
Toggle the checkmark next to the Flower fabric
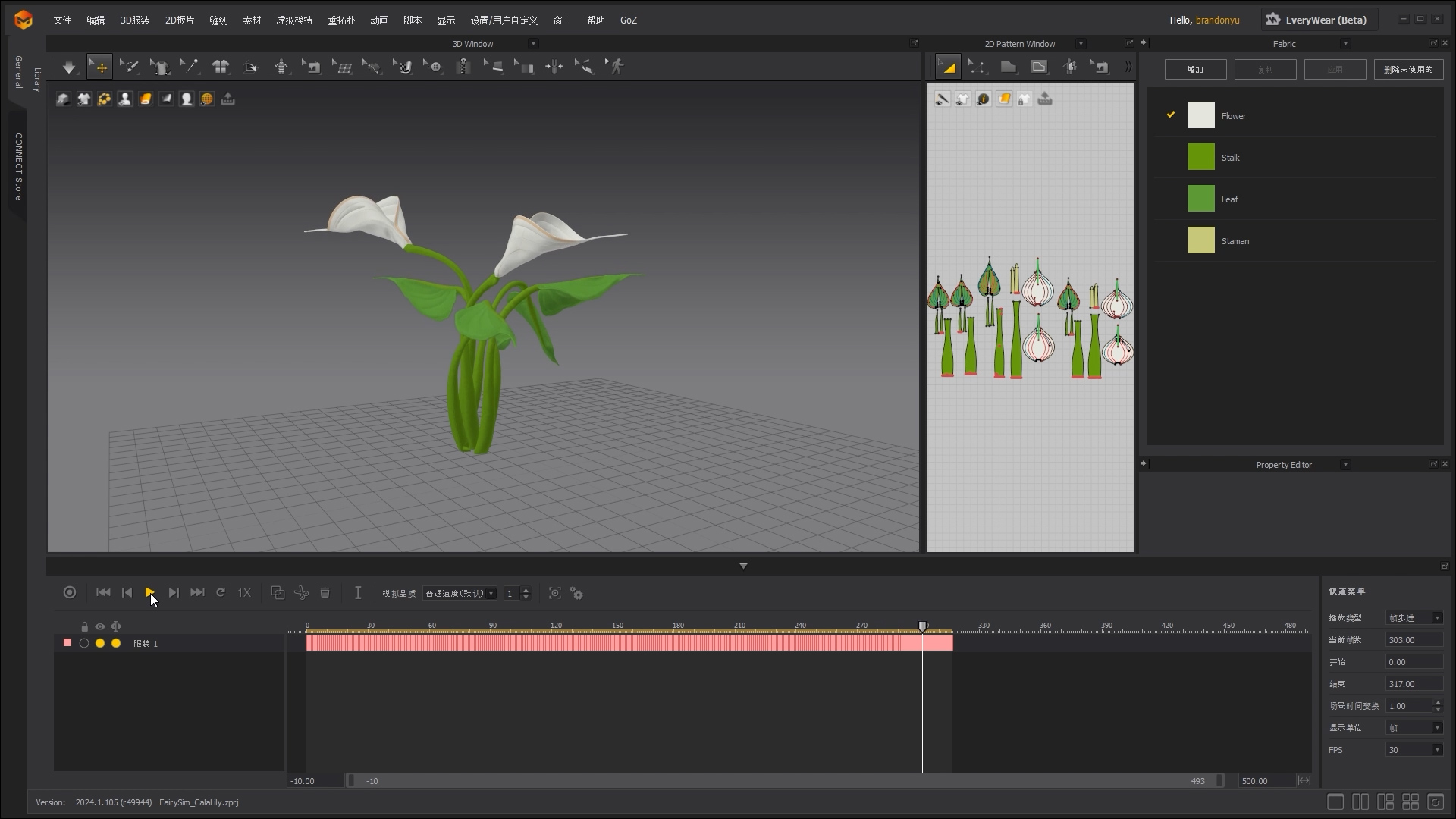tap(1171, 115)
